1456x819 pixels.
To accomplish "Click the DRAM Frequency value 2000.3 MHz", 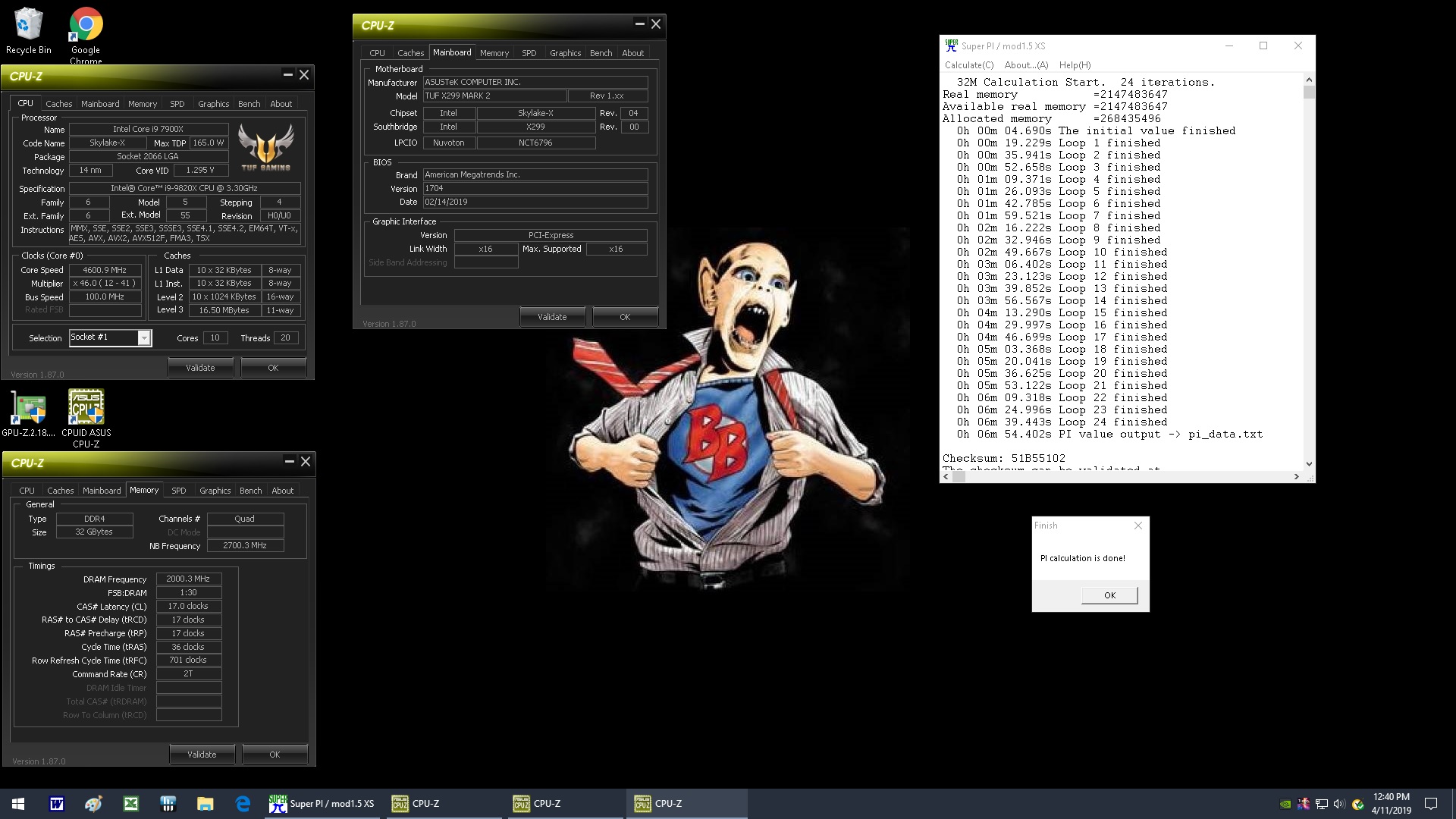I will point(189,579).
